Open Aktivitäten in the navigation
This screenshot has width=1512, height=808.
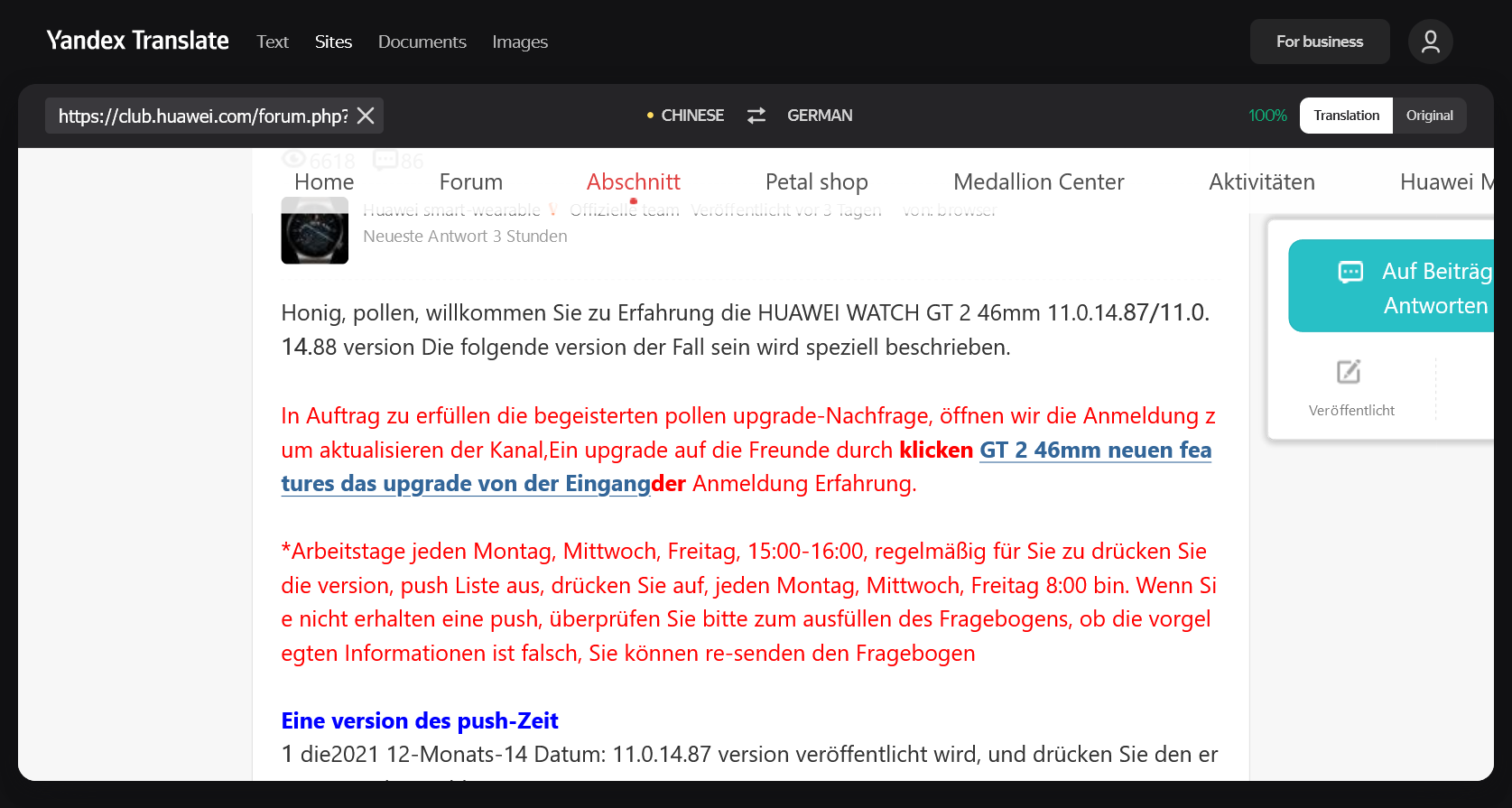[1262, 181]
